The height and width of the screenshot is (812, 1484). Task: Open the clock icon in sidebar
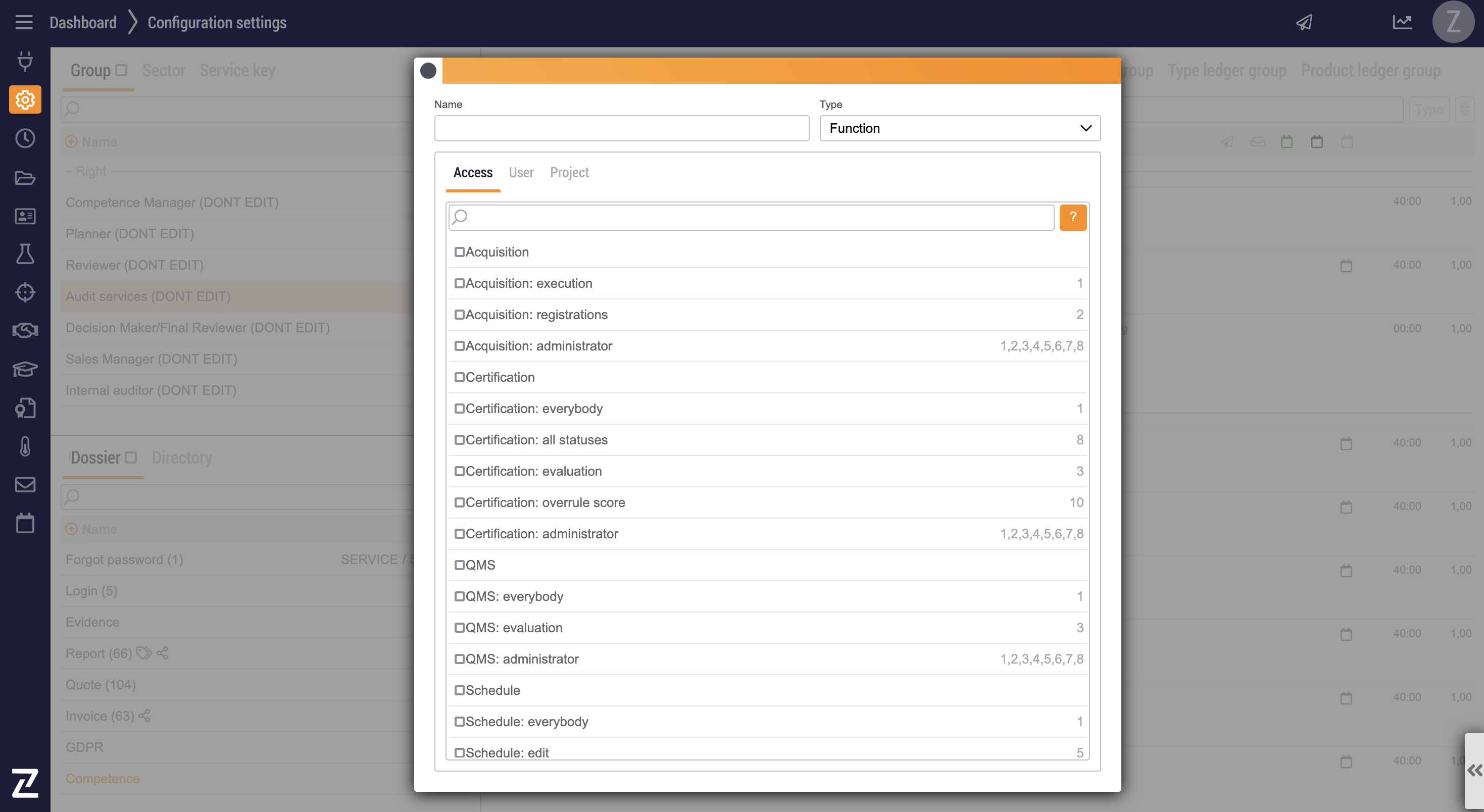pyautogui.click(x=25, y=138)
